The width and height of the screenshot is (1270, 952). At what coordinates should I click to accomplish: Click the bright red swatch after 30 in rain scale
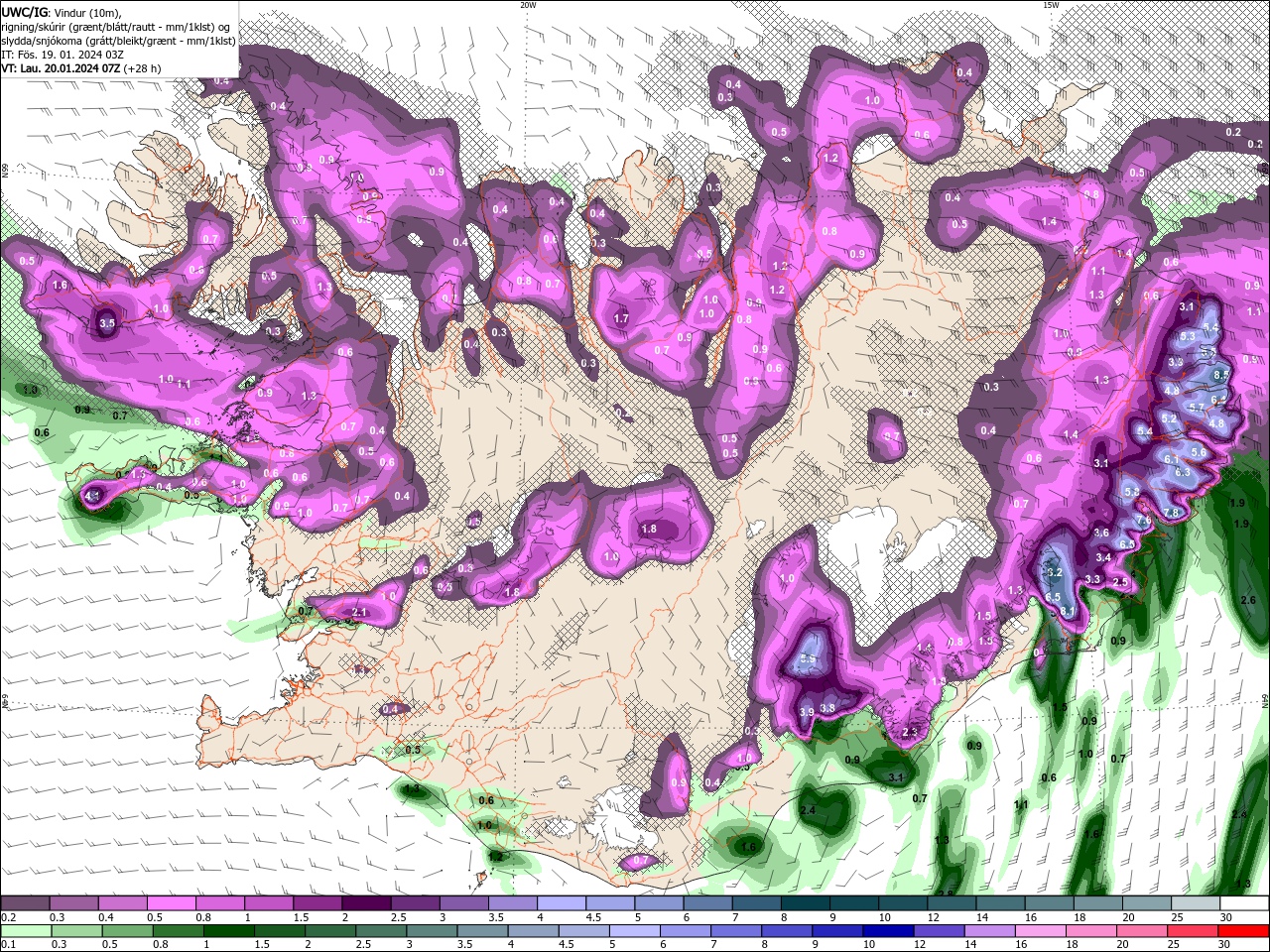pyautogui.click(x=1244, y=931)
